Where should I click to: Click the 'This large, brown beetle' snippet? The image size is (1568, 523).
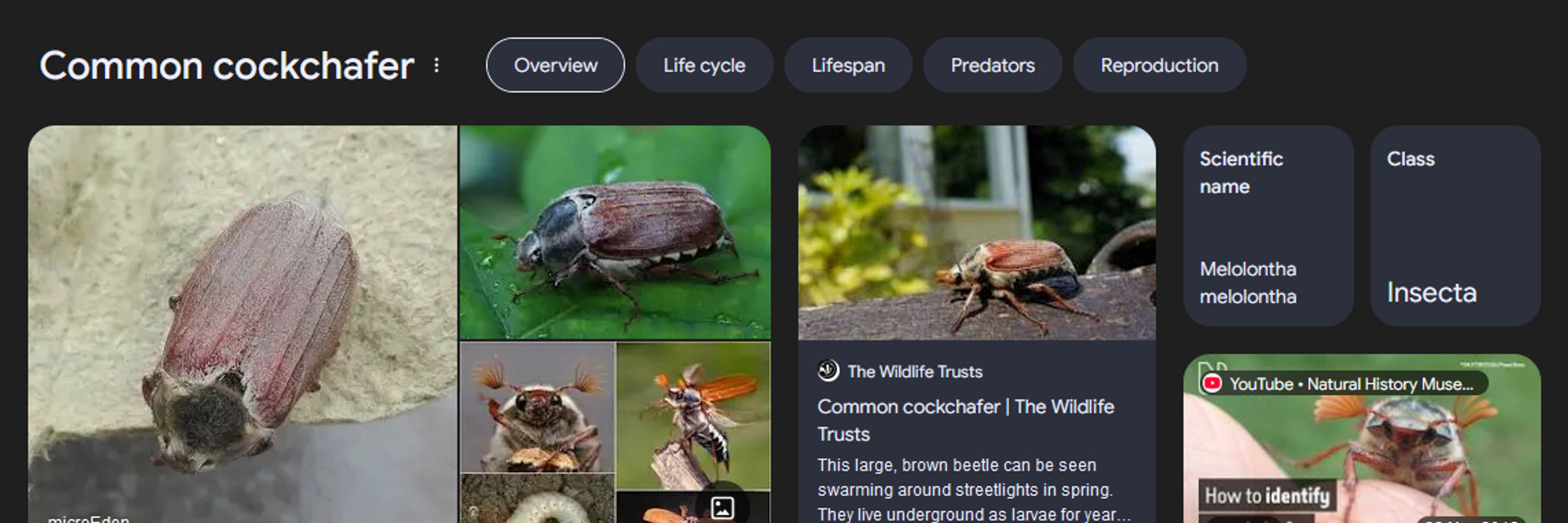pos(973,490)
